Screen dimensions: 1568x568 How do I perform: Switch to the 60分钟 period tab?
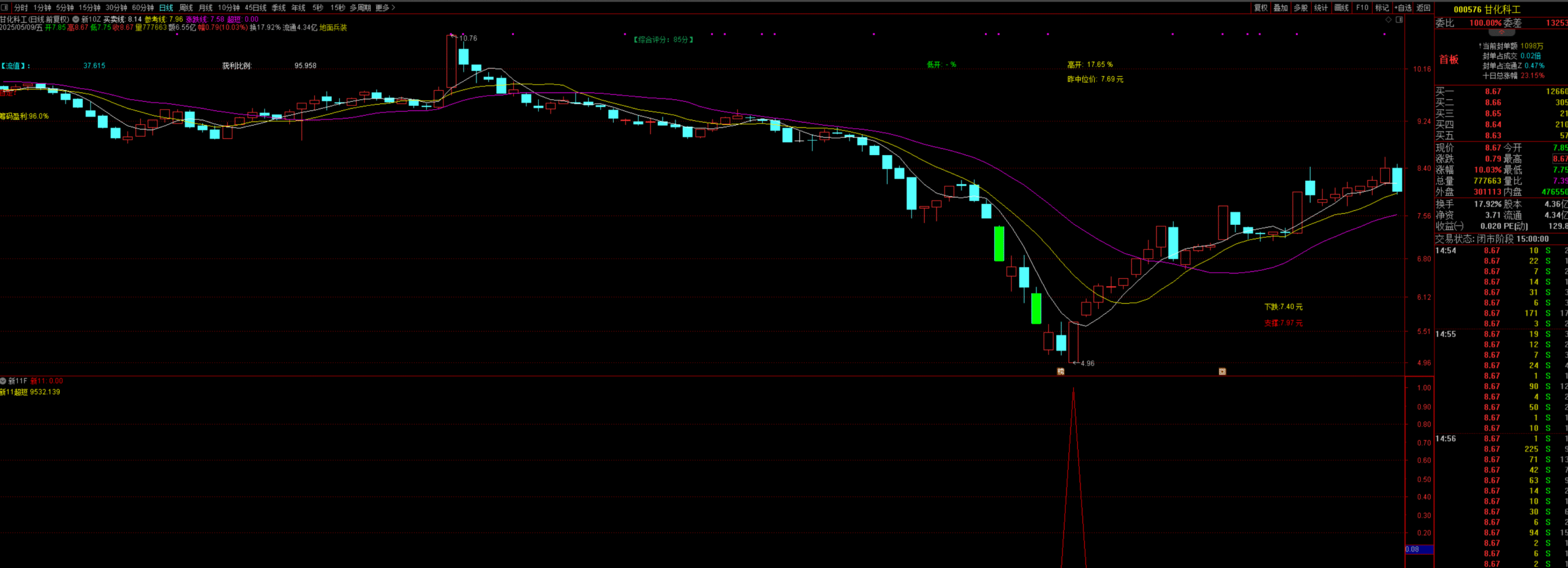tap(143, 7)
